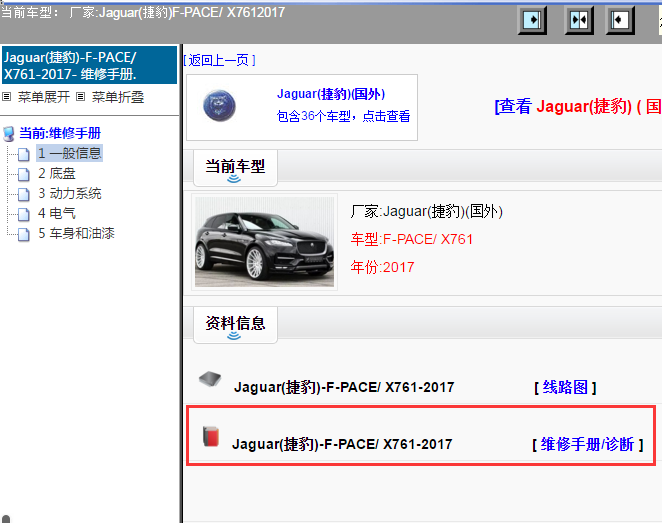The image size is (662, 523).
Task: Click Jaguar(捷豹)-F-PACE/ X761-2017 title in 维修手册 row
Action: [x=342, y=444]
